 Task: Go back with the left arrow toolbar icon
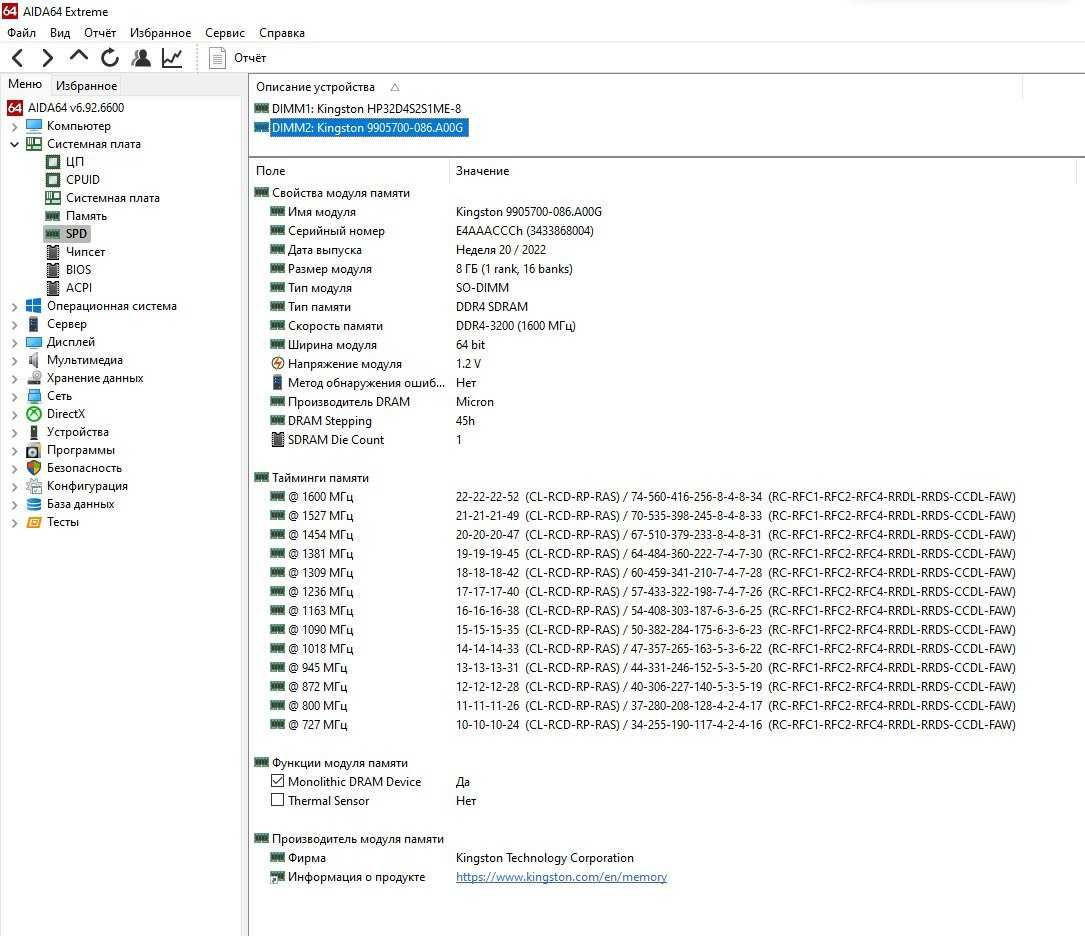pos(18,58)
